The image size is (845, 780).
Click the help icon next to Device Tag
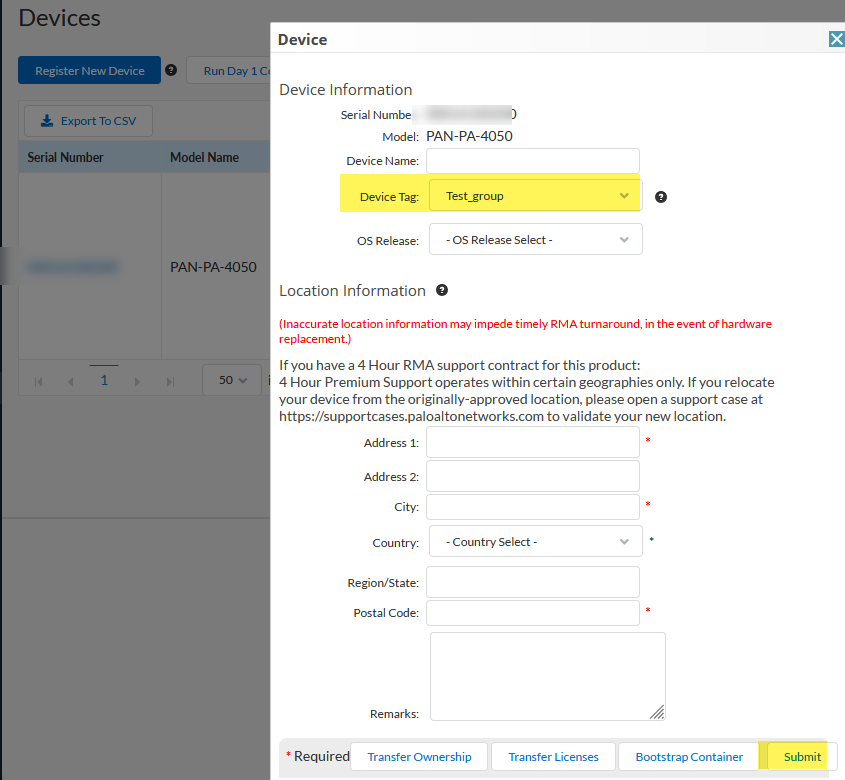[x=661, y=197]
